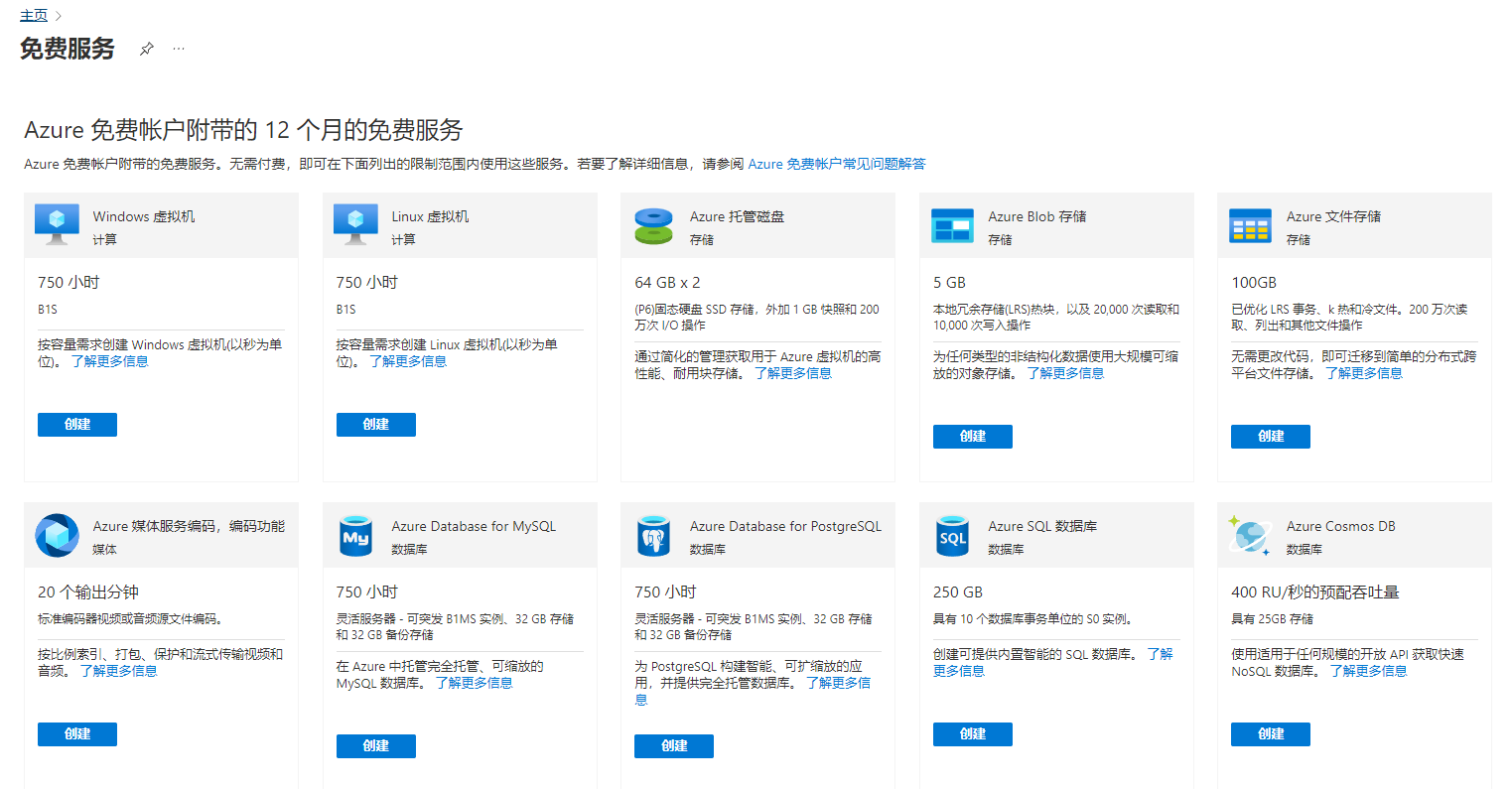Click the Azure managed disk icon
This screenshot has height=789, width=1512.
click(x=653, y=225)
